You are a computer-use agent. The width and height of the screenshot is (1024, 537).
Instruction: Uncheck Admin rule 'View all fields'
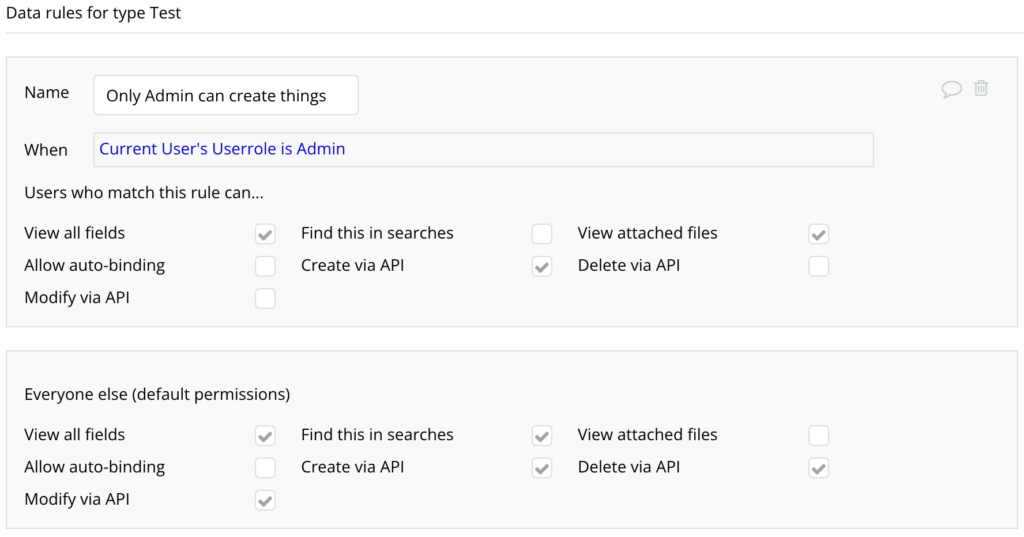pos(265,234)
